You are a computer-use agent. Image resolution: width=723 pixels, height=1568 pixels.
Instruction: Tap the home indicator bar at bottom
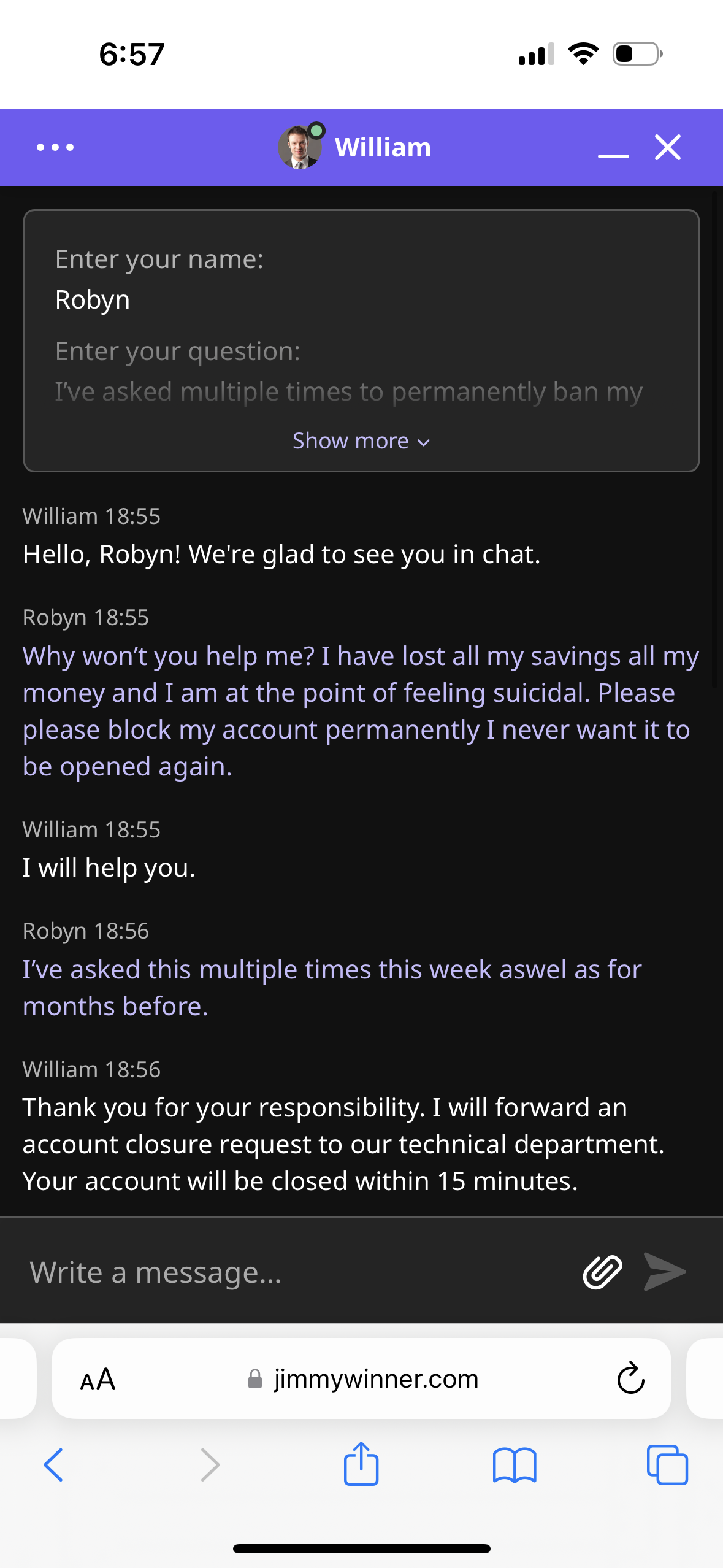tap(361, 1548)
